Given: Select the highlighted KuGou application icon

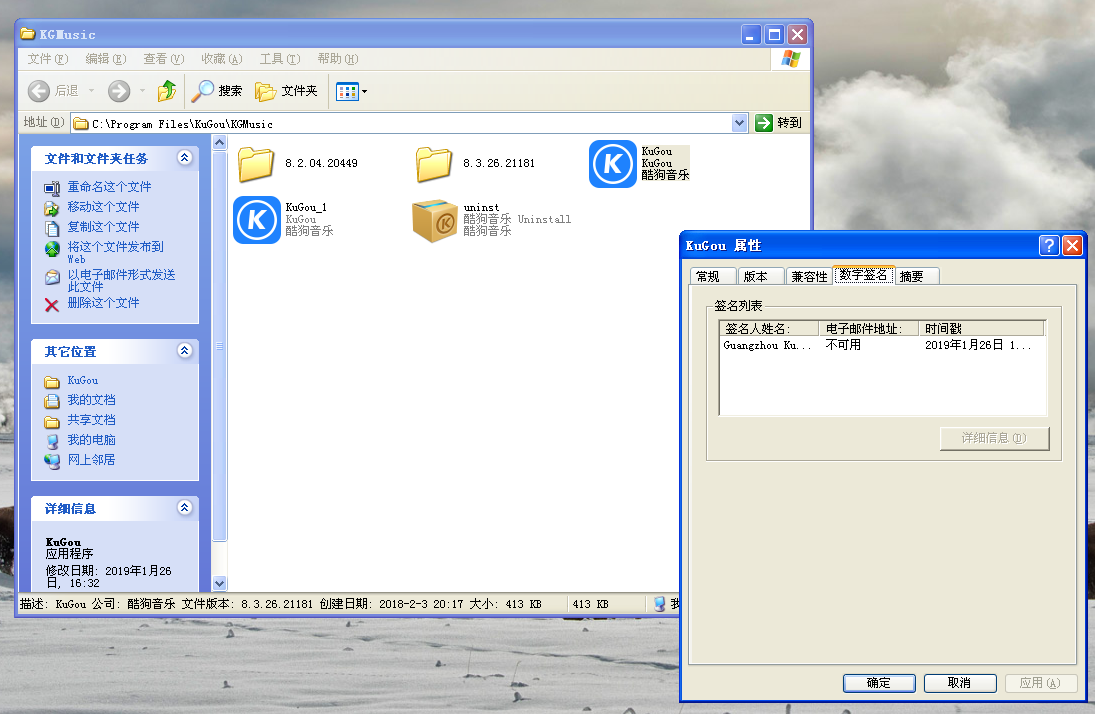Looking at the screenshot, I should [612, 164].
